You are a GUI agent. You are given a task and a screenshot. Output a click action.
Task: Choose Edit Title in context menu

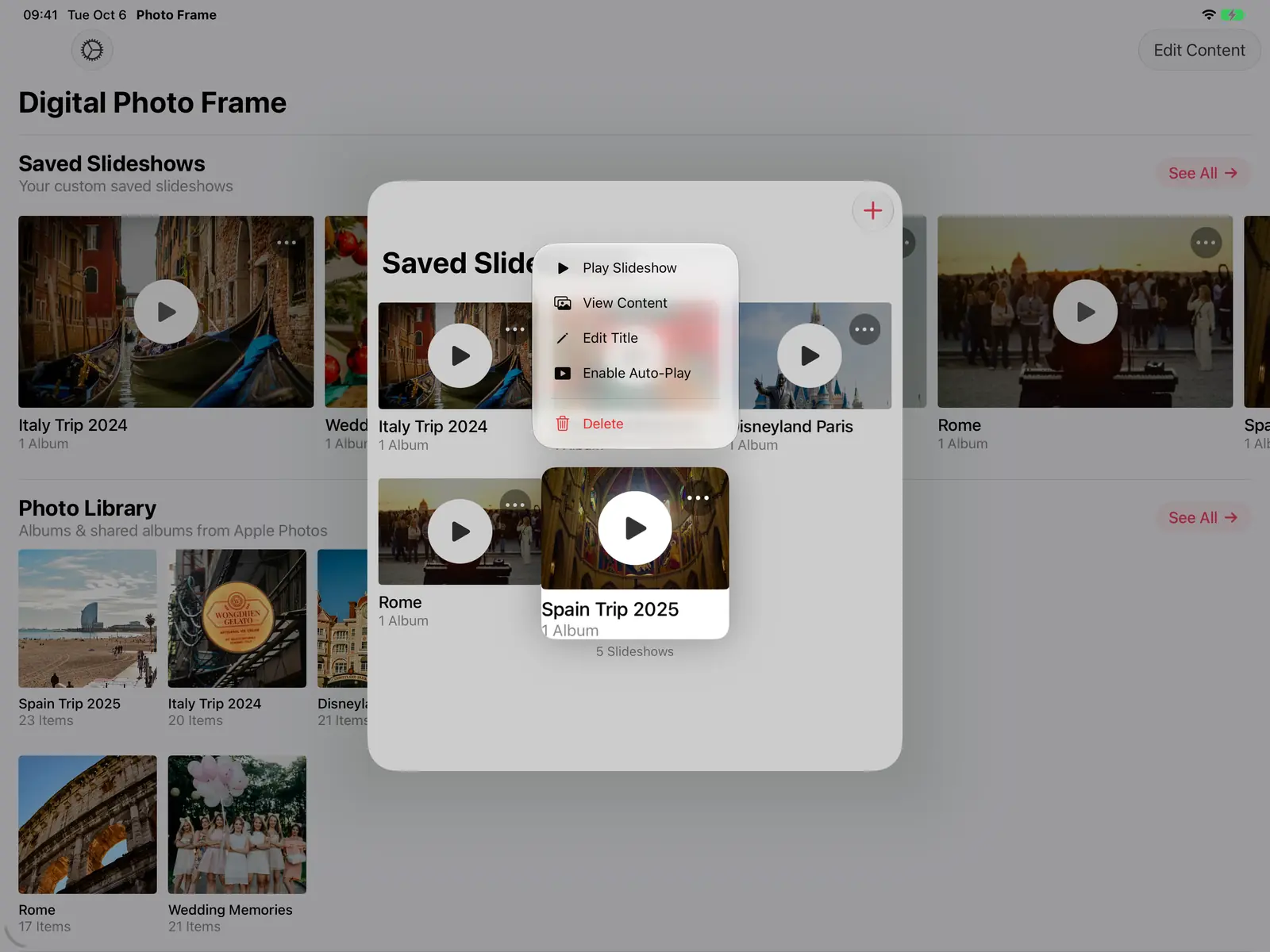(x=635, y=338)
